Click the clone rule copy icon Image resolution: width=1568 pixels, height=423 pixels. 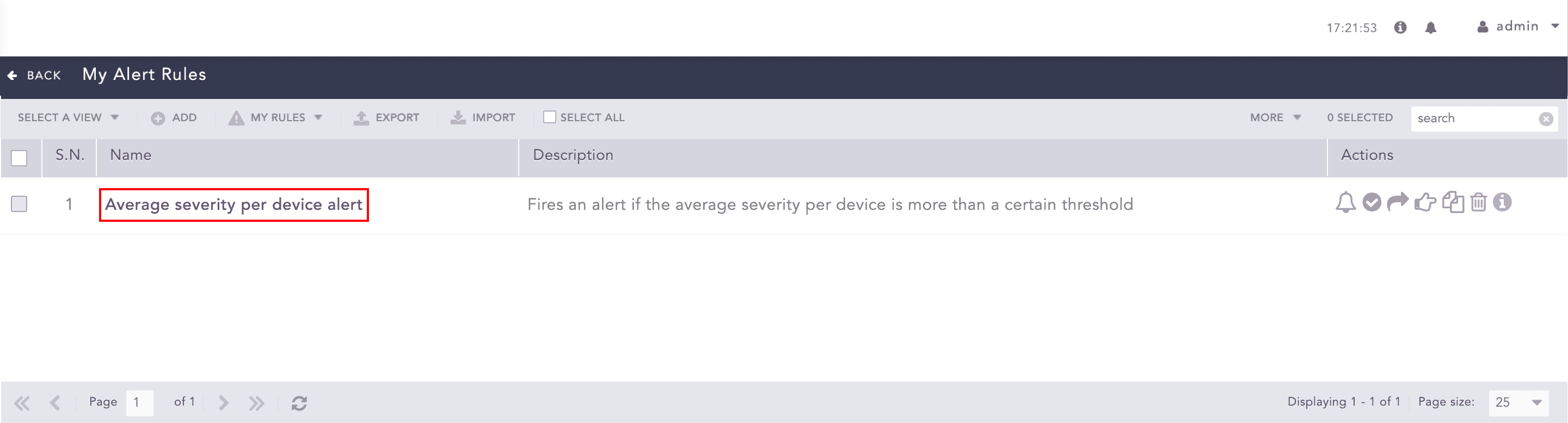(1453, 202)
